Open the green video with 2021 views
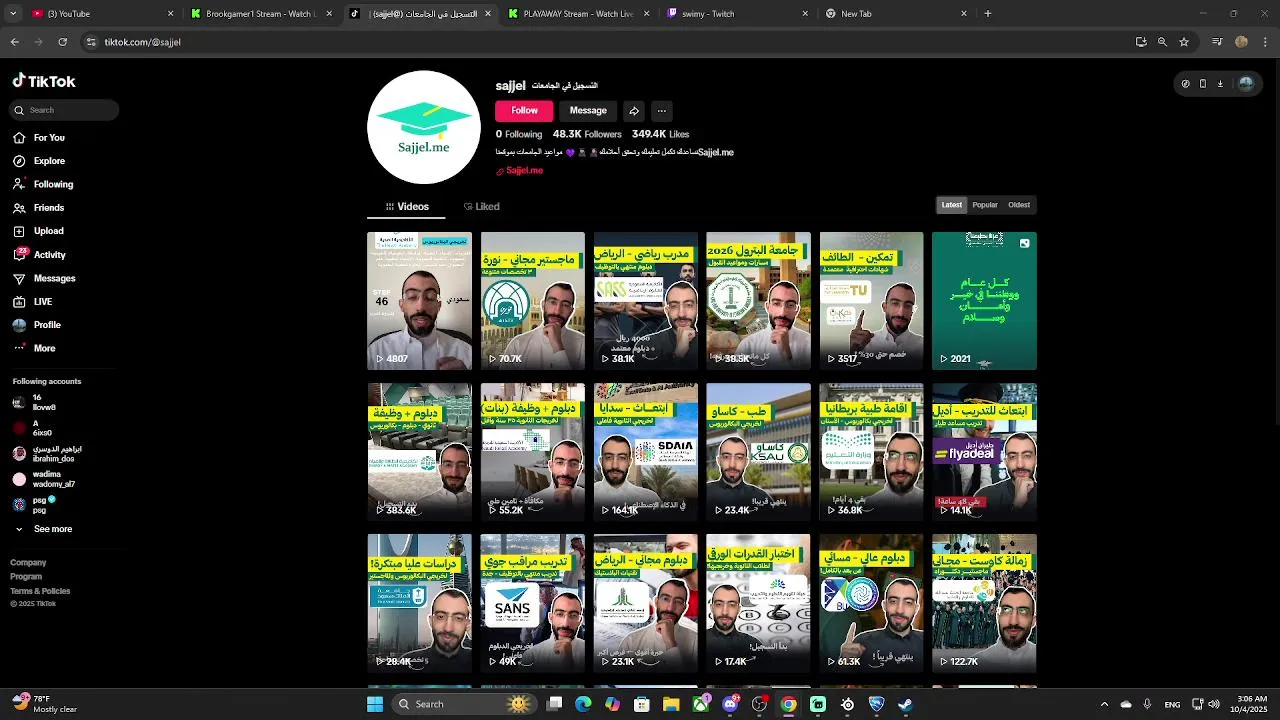Screen dimensions: 1280x720 (984, 301)
